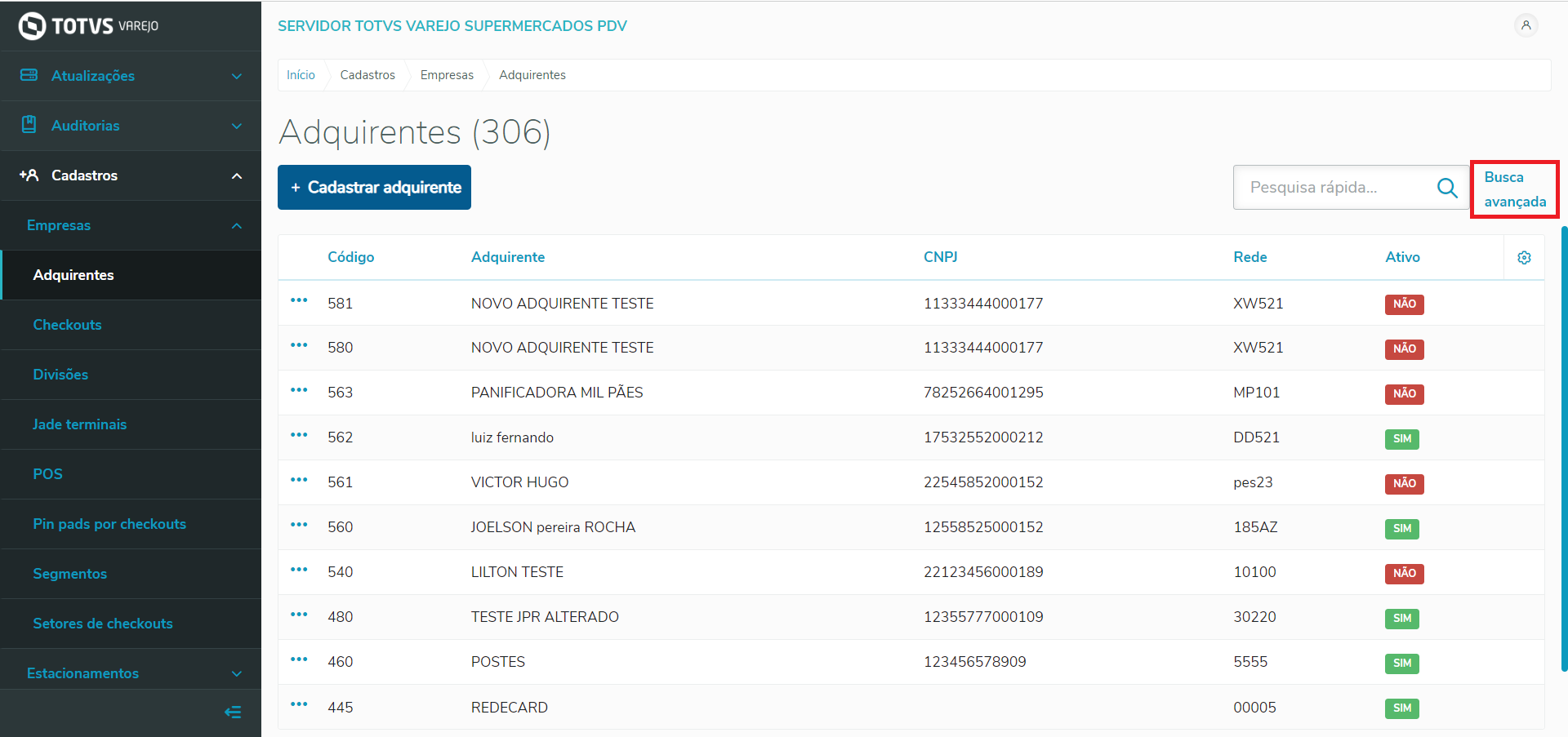Open the user profile icon
Viewport: 1568px width, 737px height.
[x=1526, y=25]
